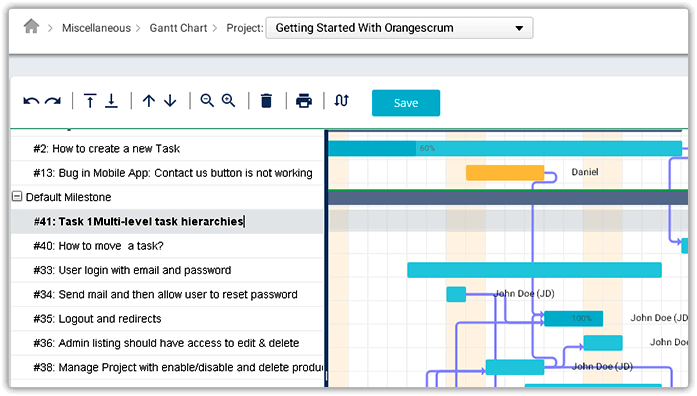Select task #2 How to create a new Task
Viewport: 697px width, 396px height.
click(x=107, y=149)
